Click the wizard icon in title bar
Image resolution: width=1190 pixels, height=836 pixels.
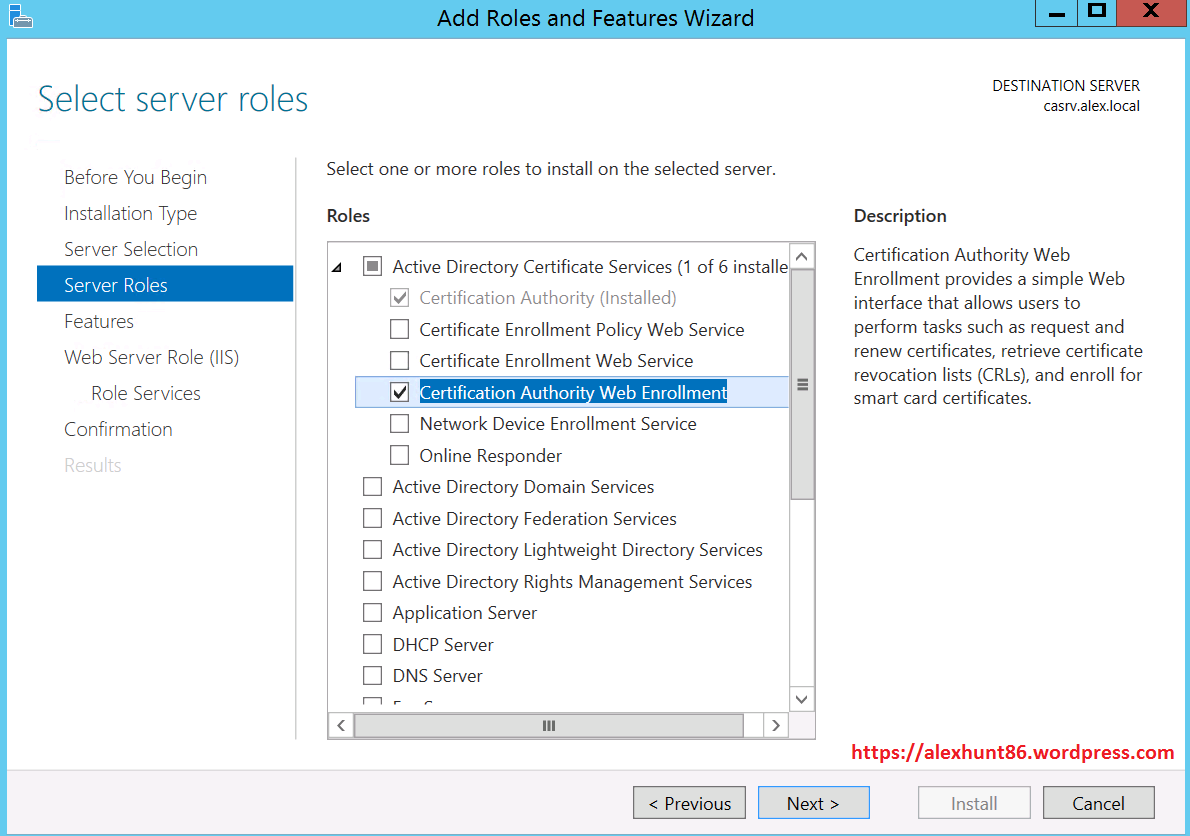coord(18,15)
